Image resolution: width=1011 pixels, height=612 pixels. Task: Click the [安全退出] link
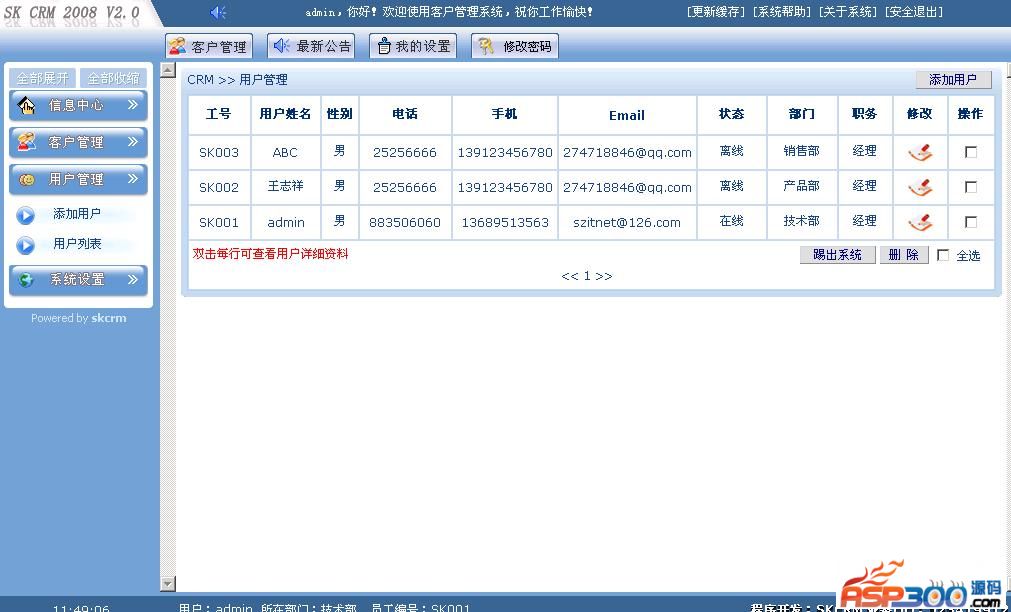[914, 12]
